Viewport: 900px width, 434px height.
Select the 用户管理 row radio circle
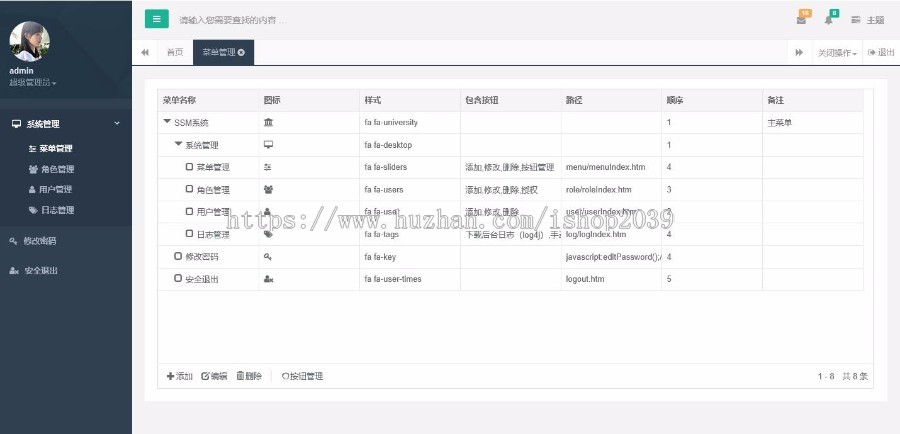point(189,211)
